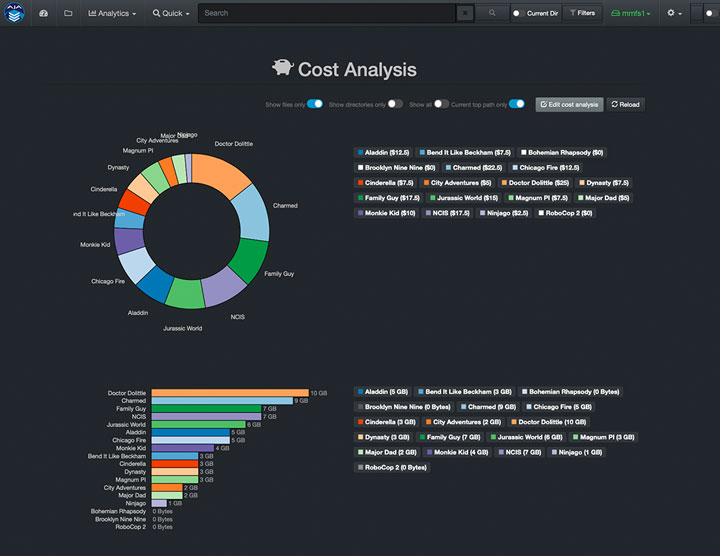Image resolution: width=720 pixels, height=556 pixels.
Task: Toggle Bend It Like Beckham (3 GB) legend
Action: tap(465, 392)
